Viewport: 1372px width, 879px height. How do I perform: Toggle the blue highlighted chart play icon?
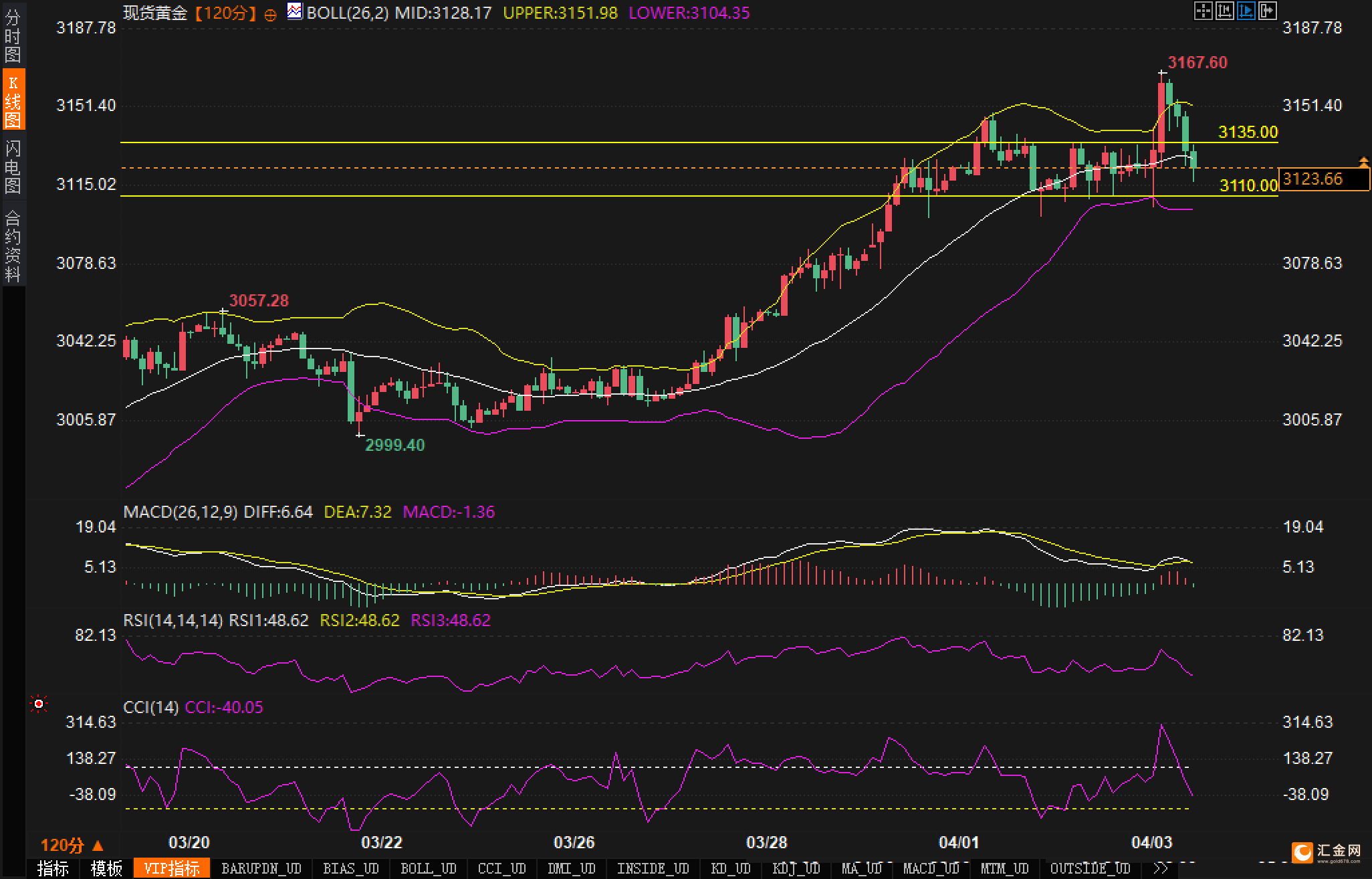(1246, 11)
